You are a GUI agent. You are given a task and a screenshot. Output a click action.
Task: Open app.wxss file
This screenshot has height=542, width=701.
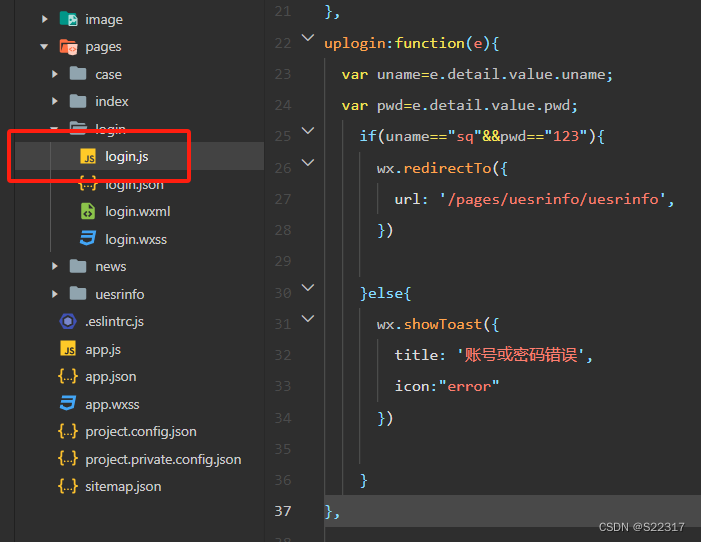point(112,405)
